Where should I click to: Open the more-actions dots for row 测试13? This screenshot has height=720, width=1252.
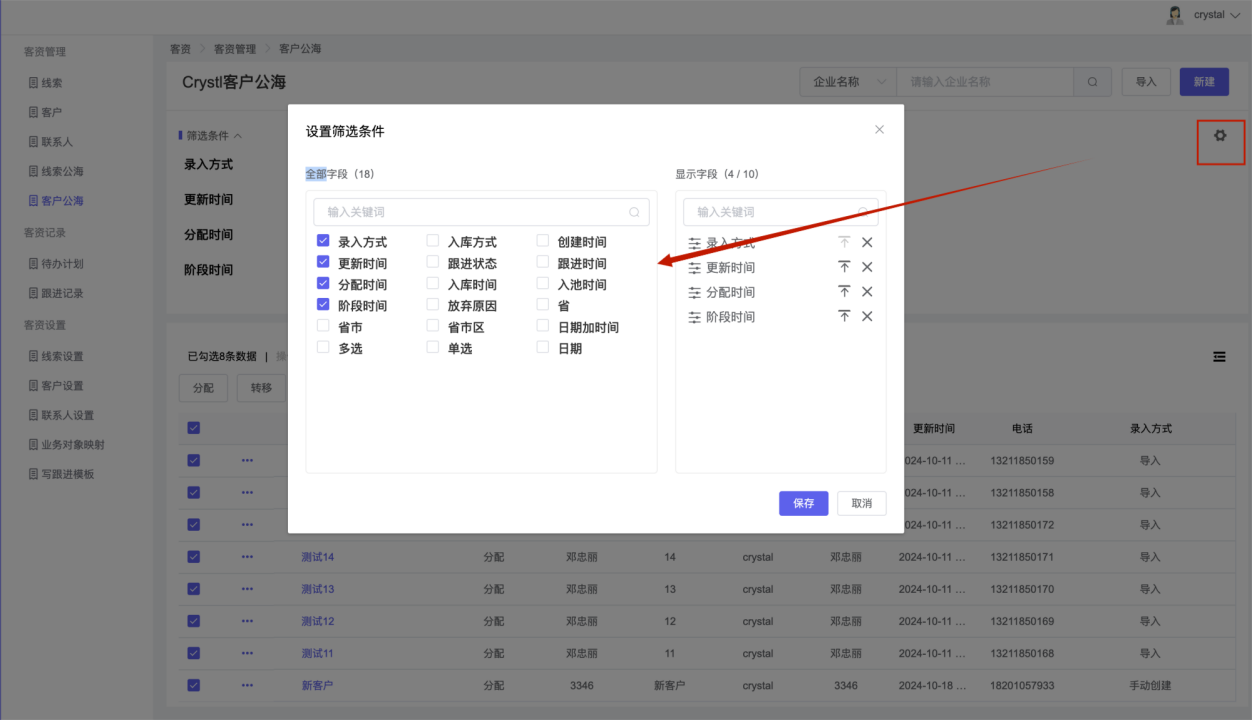(x=247, y=589)
